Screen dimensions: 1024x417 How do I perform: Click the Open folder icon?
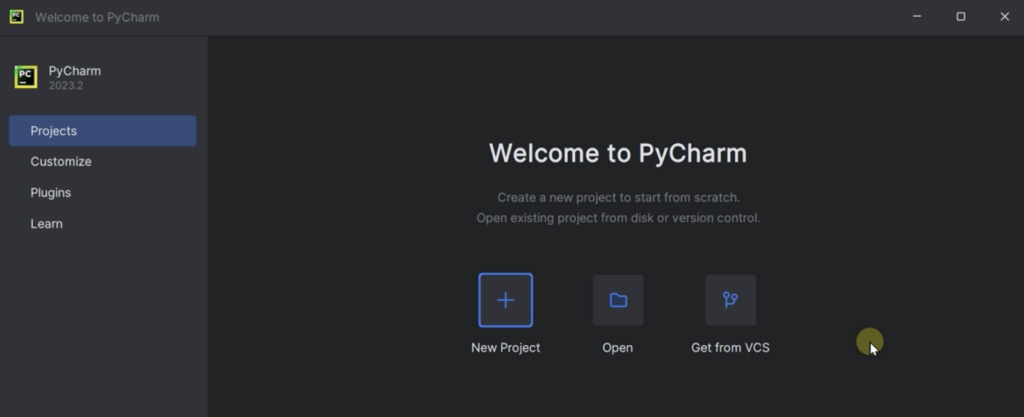coord(618,300)
